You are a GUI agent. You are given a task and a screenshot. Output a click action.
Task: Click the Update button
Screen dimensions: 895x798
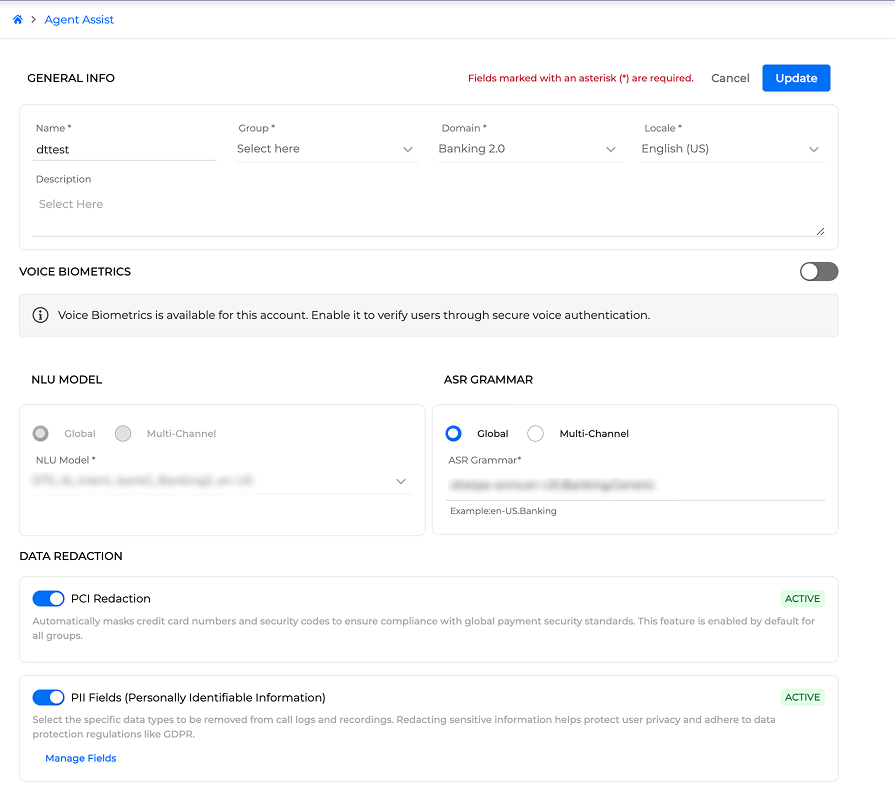tap(796, 78)
